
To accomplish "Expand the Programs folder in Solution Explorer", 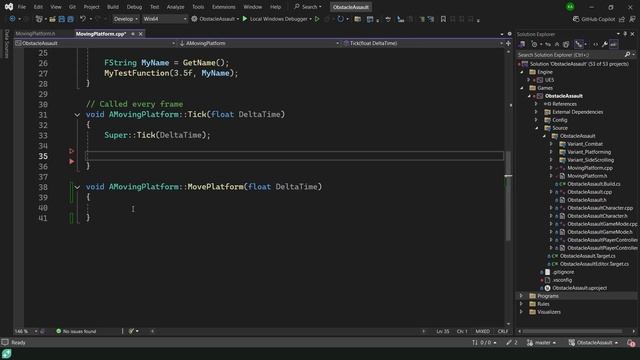I will (521, 296).
